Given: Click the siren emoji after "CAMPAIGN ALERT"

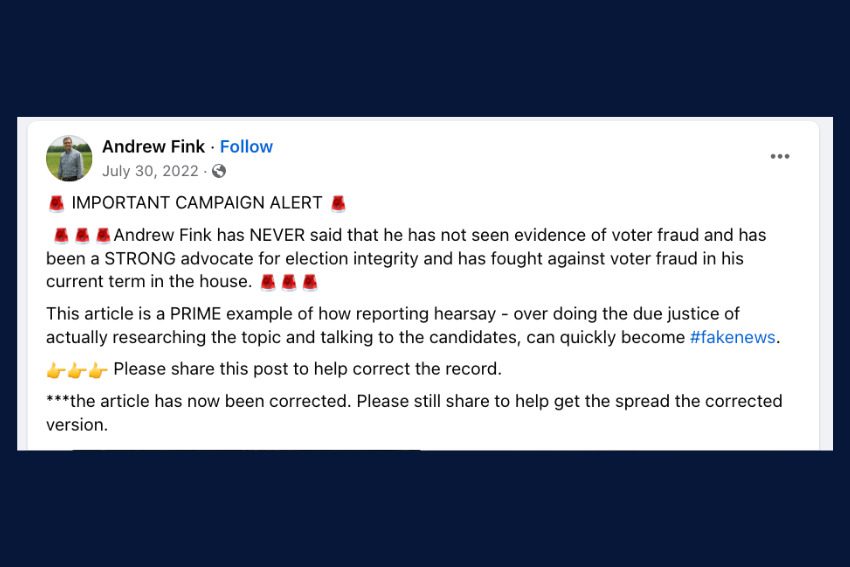Looking at the screenshot, I should pos(338,204).
